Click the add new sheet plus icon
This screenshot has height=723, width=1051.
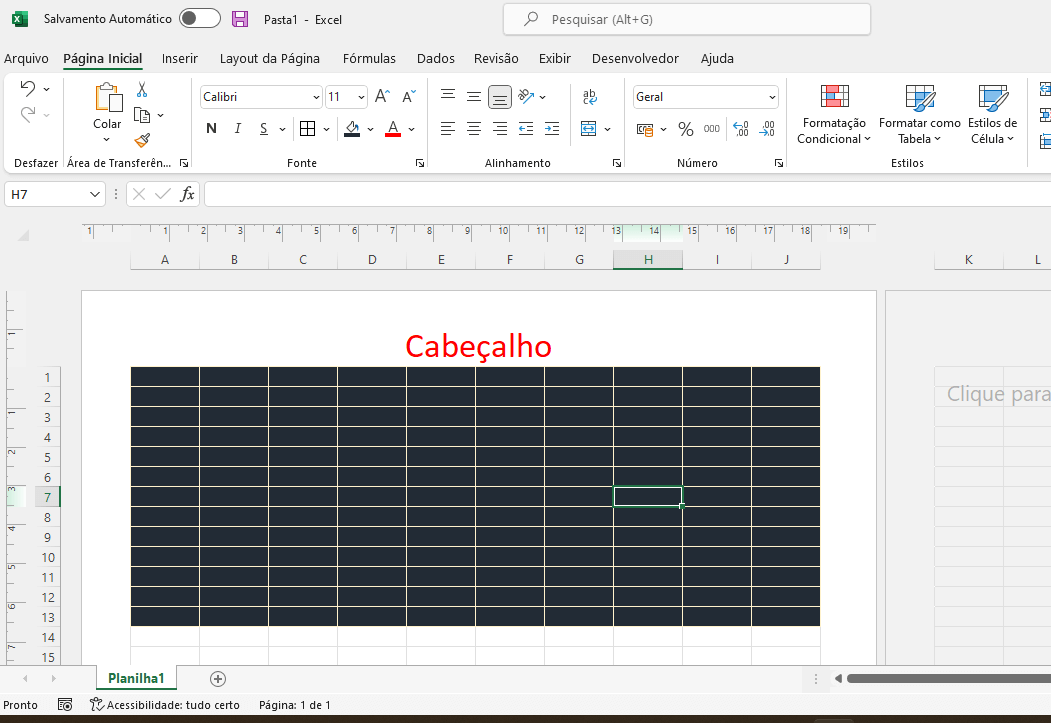coord(218,679)
